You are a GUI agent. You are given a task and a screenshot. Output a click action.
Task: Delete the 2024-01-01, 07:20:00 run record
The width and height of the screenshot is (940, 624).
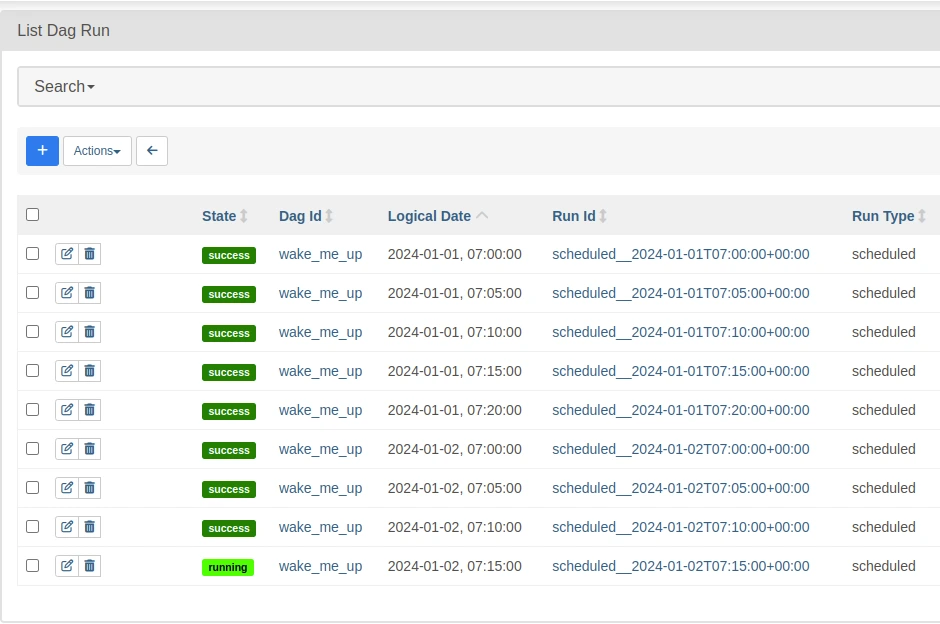point(89,410)
